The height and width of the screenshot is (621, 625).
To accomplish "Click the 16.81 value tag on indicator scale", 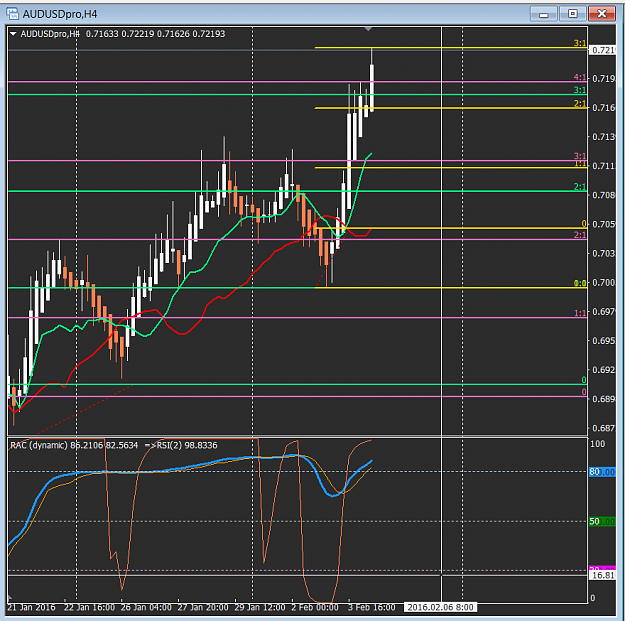I will coord(602,575).
